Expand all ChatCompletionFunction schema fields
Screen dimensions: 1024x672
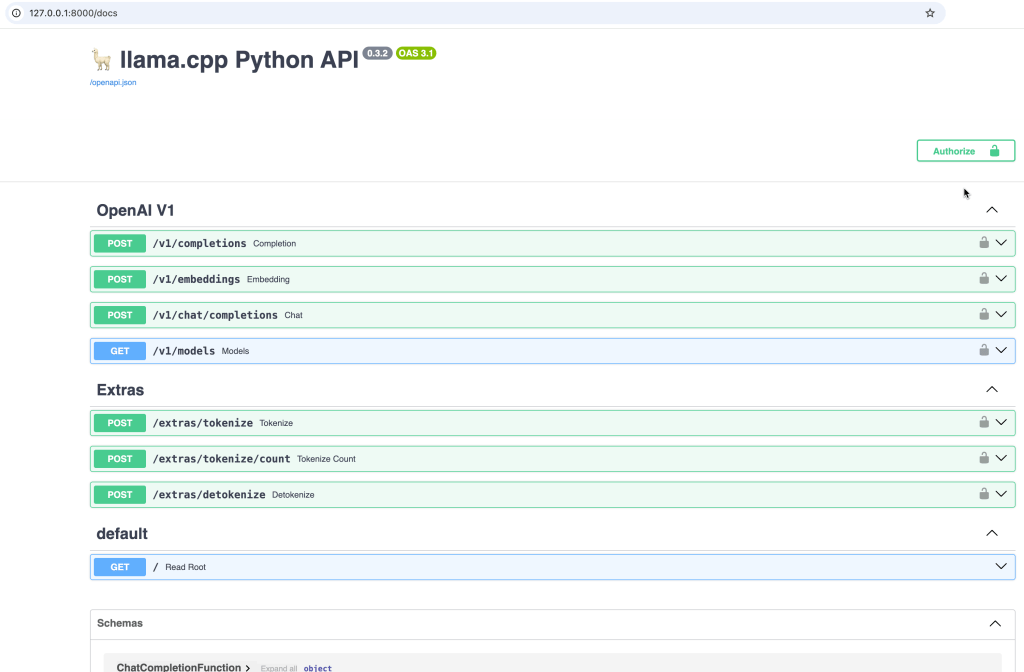point(279,668)
